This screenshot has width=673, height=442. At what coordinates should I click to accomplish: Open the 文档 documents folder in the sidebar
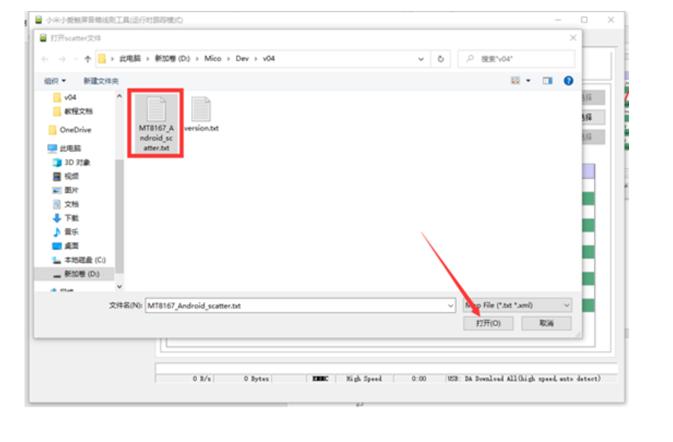[66, 204]
